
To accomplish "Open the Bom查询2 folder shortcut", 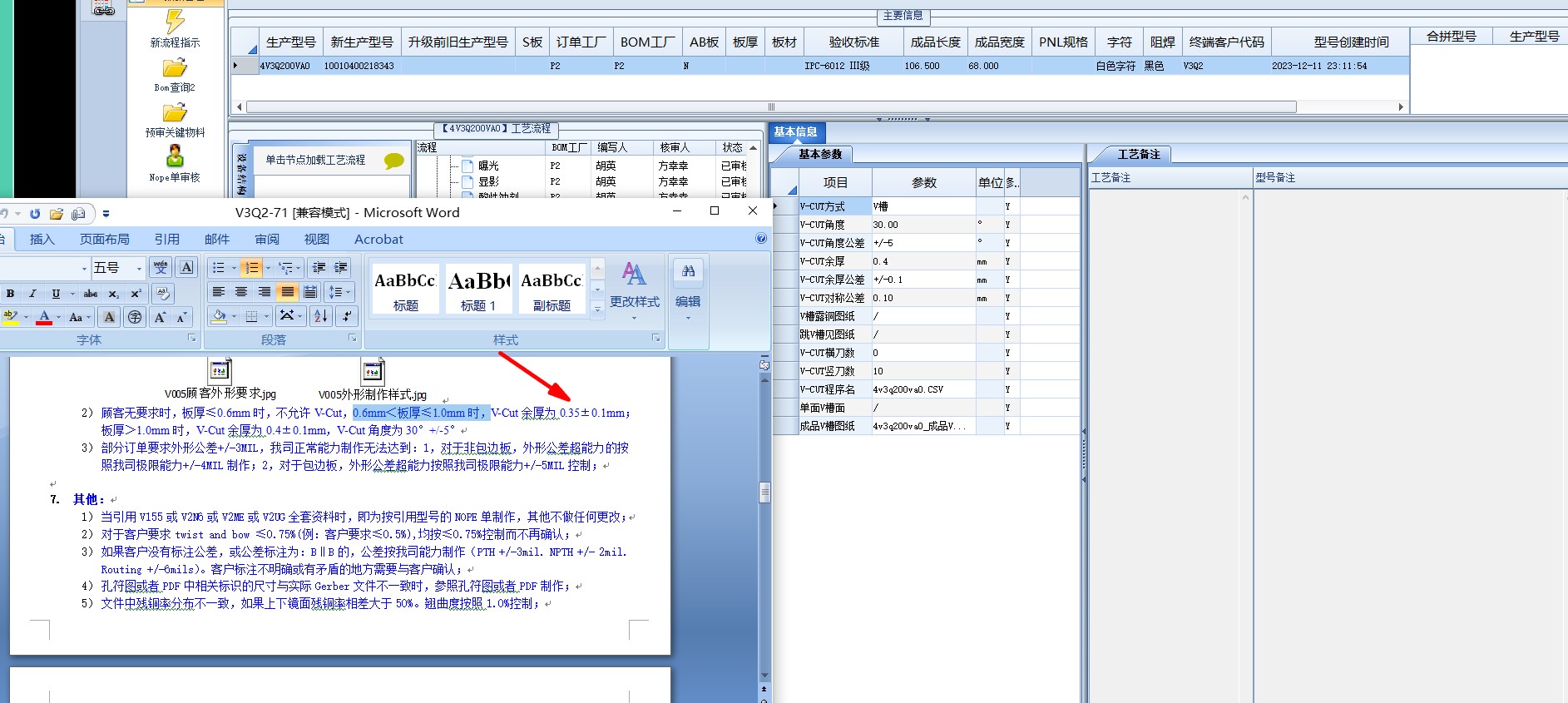I will [x=175, y=74].
